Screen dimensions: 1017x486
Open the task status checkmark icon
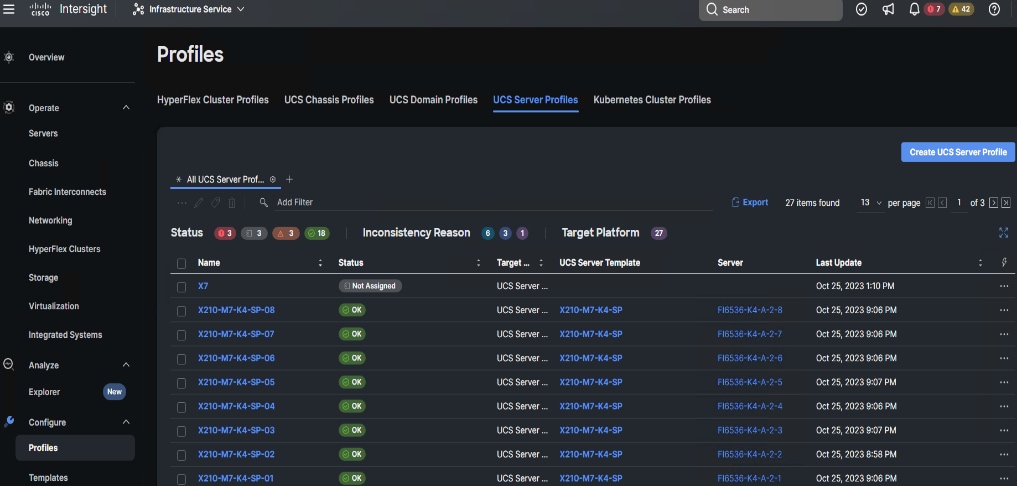pyautogui.click(x=861, y=10)
